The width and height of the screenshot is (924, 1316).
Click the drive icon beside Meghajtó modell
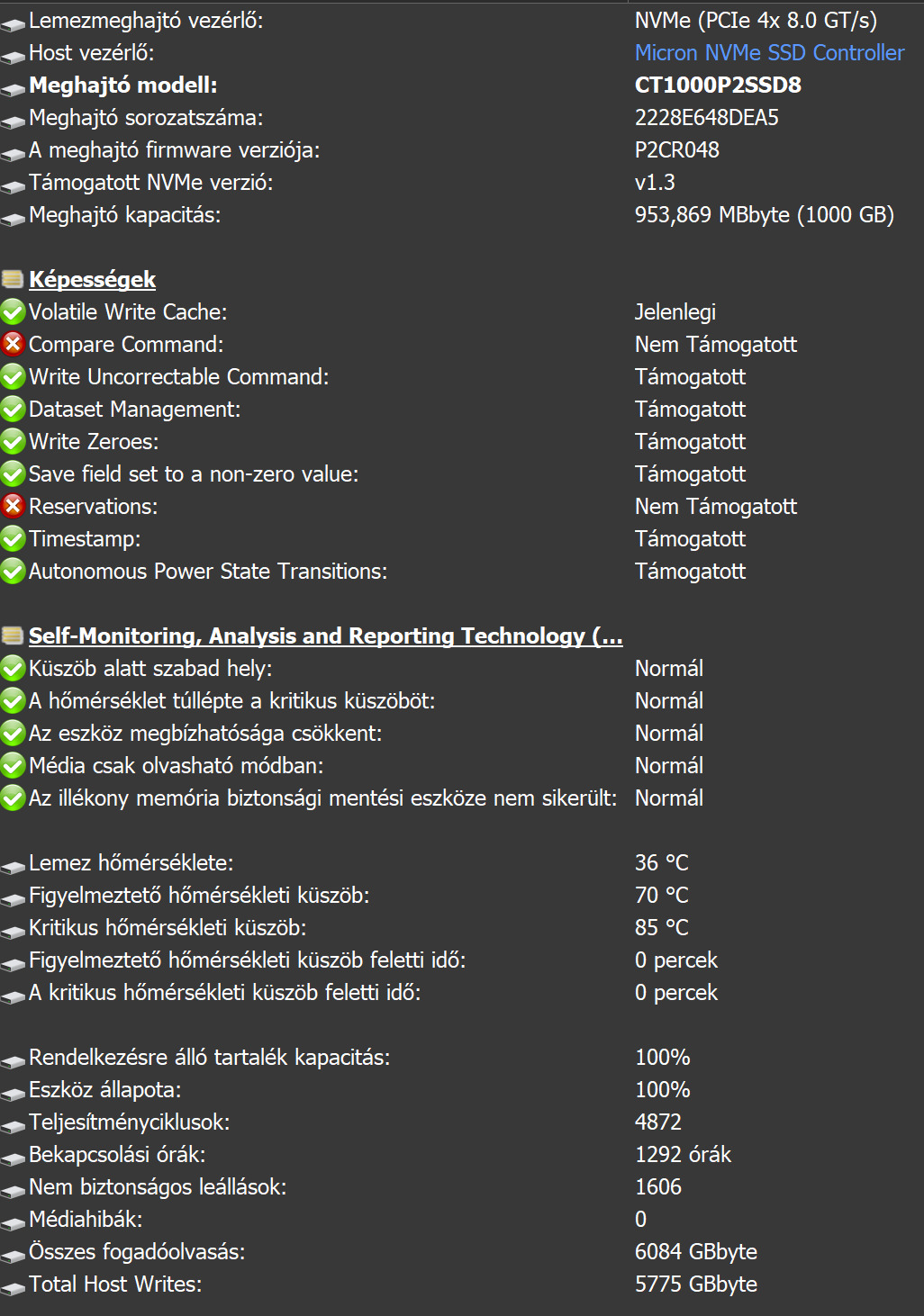point(13,88)
